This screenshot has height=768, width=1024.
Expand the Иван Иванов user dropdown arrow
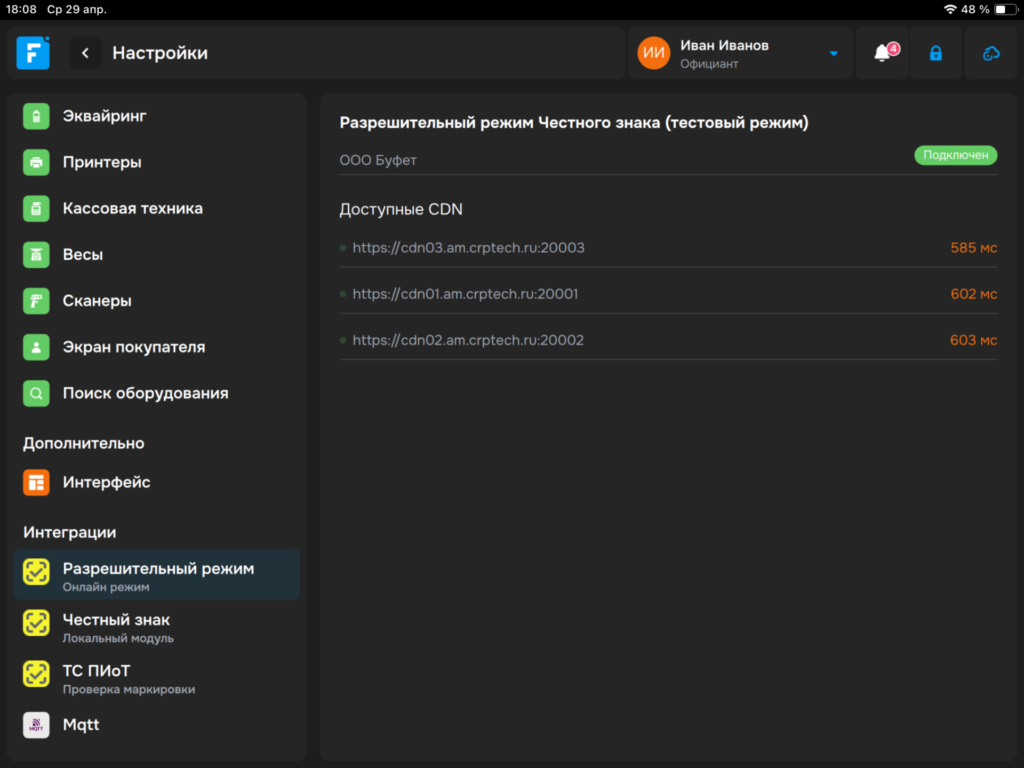pos(833,54)
